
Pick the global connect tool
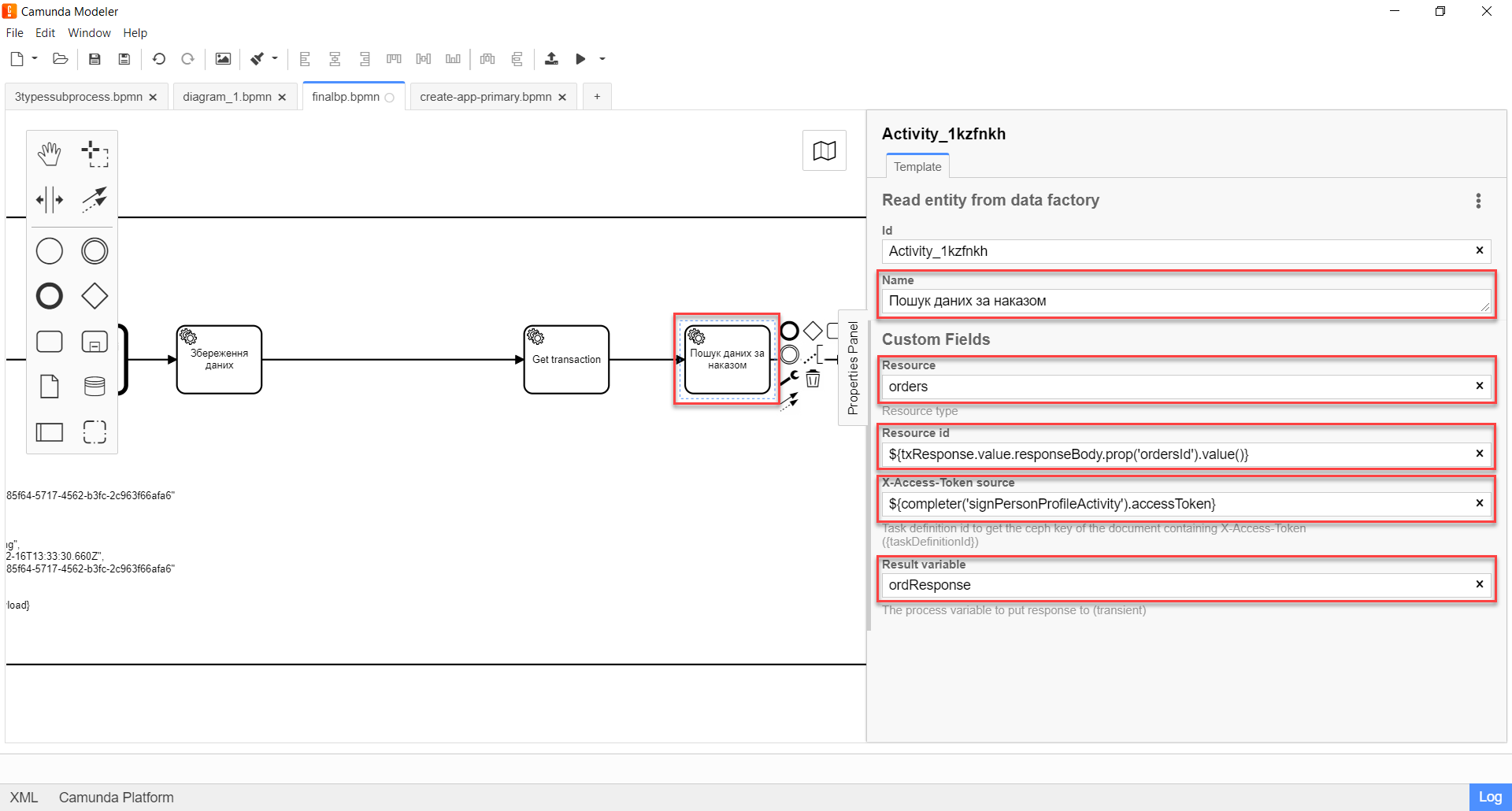[x=94, y=200]
